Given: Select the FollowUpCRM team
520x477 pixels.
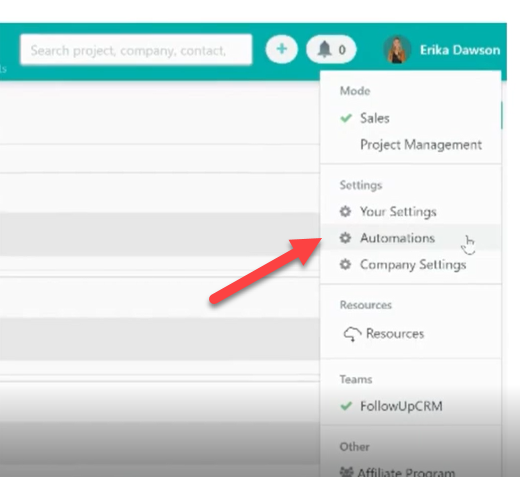Looking at the screenshot, I should (401, 406).
